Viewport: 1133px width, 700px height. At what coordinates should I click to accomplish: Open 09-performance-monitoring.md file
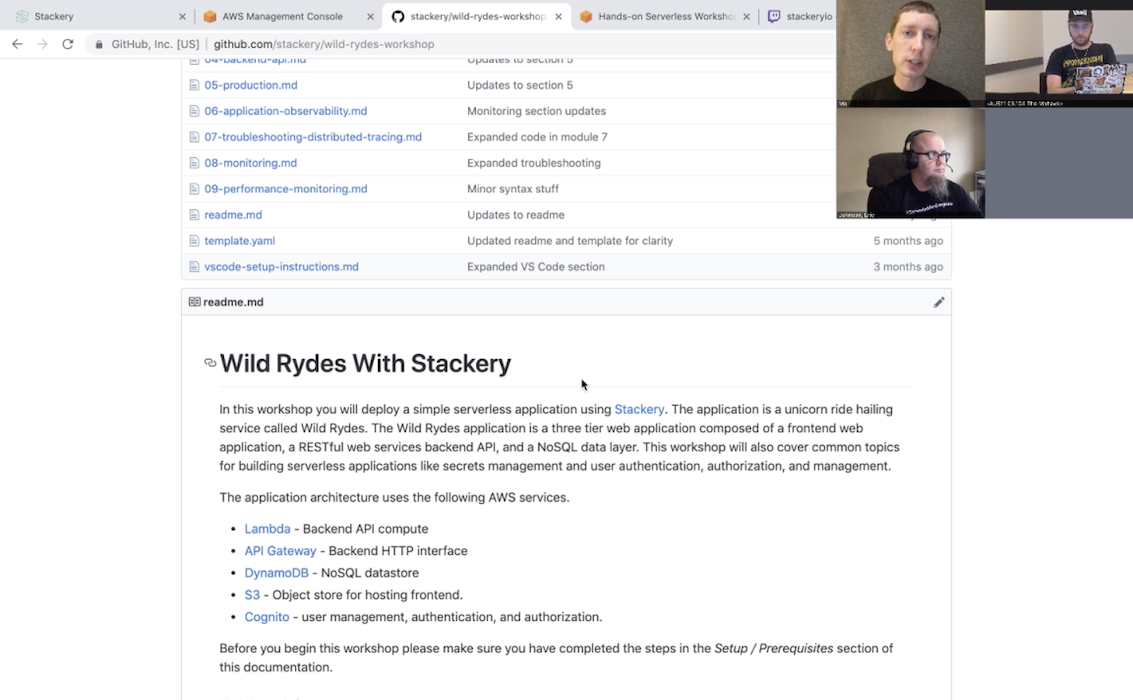point(285,189)
